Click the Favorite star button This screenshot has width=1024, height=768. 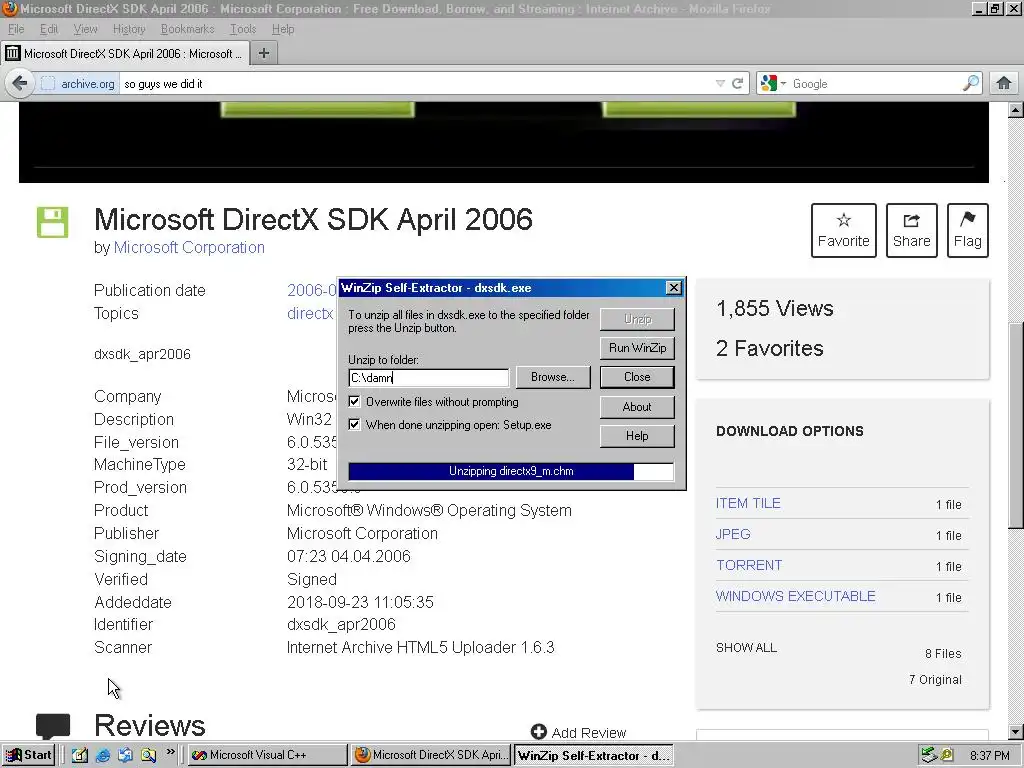844,230
